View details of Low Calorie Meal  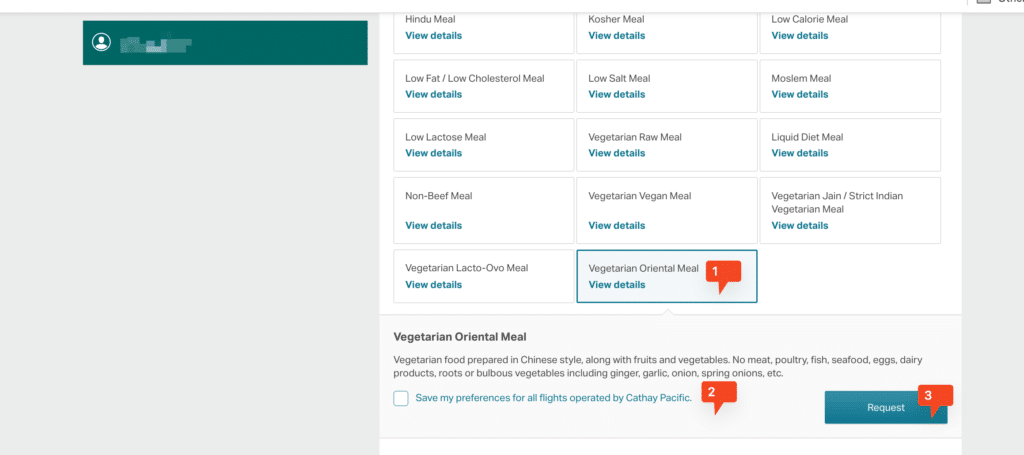pyautogui.click(x=799, y=35)
